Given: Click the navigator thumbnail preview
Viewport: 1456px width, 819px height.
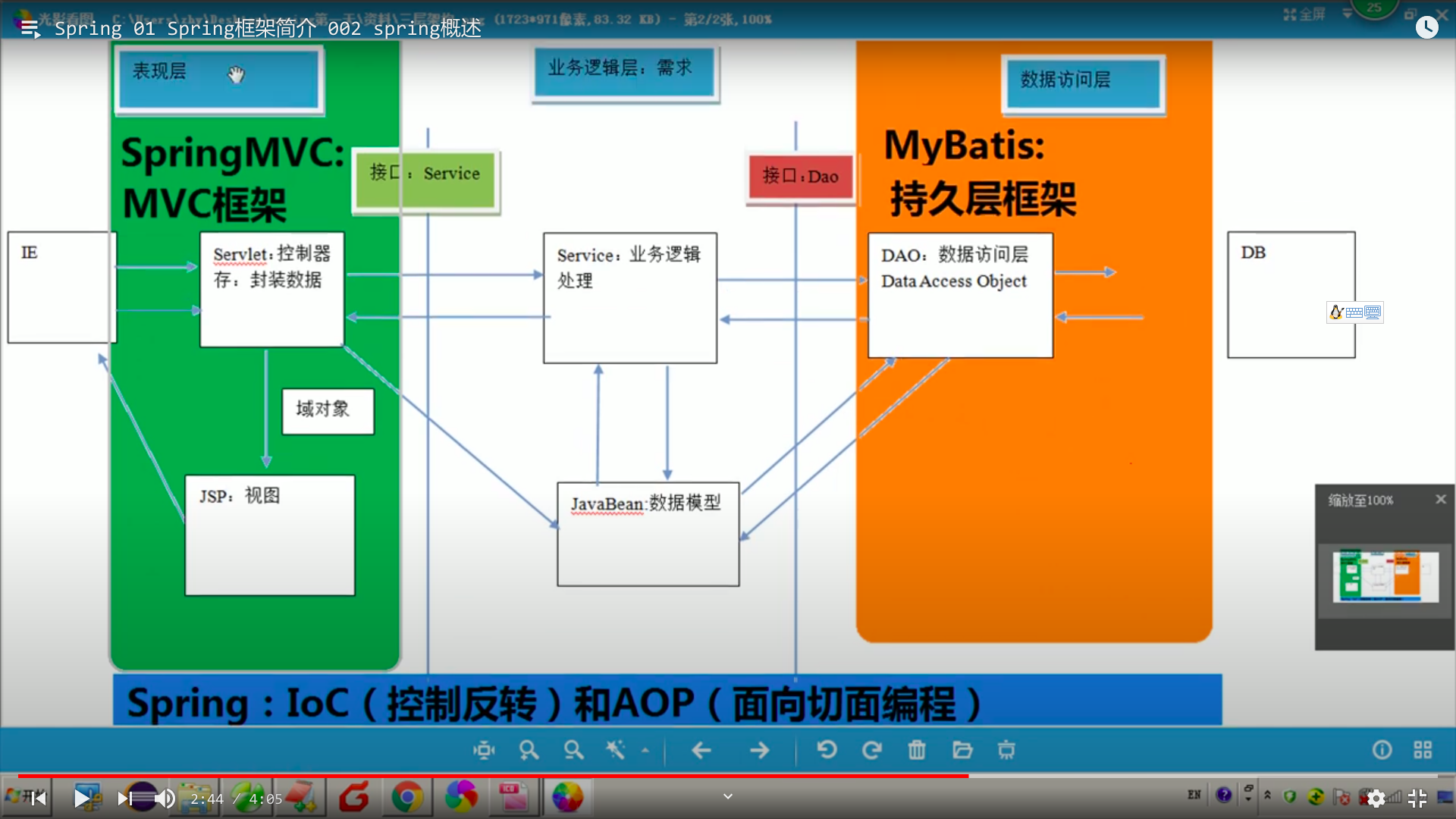Looking at the screenshot, I should [x=1385, y=576].
